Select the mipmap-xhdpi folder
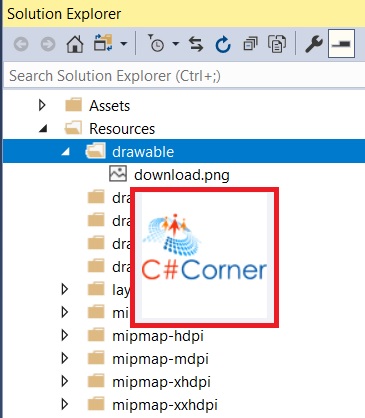Viewport: 365px width, 418px height. (x=161, y=382)
